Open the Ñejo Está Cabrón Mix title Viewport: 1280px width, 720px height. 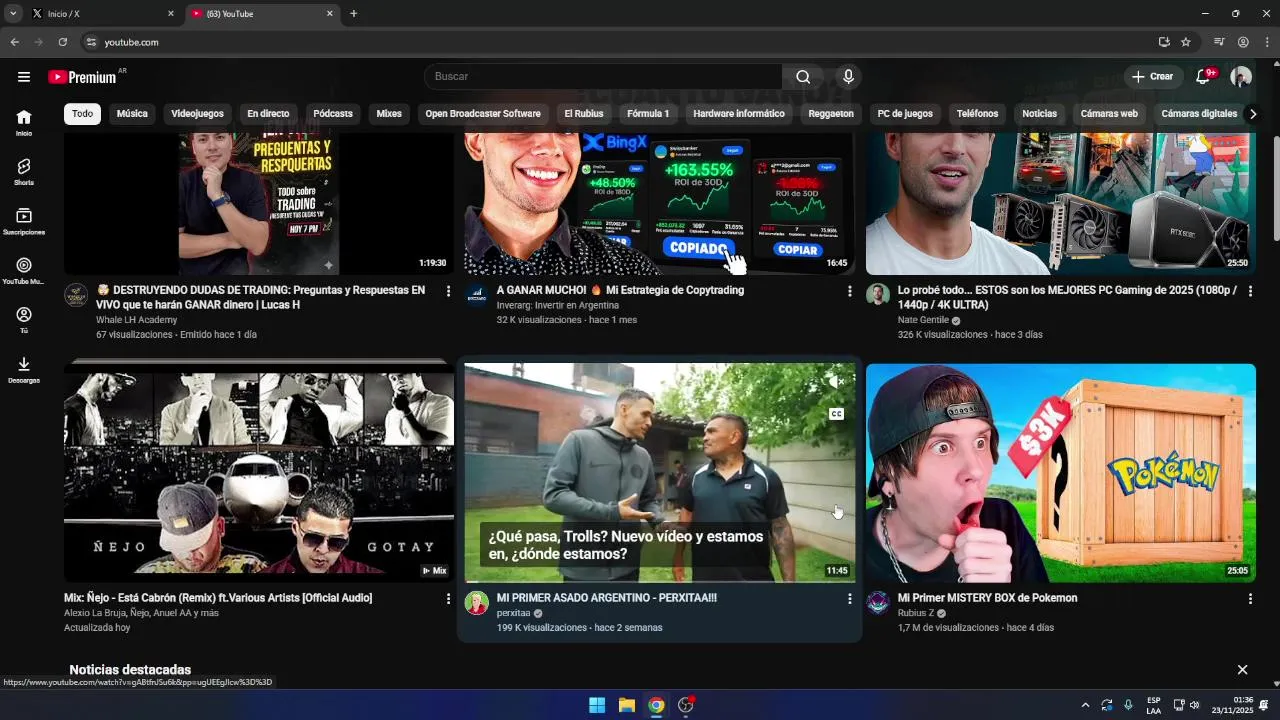click(218, 598)
